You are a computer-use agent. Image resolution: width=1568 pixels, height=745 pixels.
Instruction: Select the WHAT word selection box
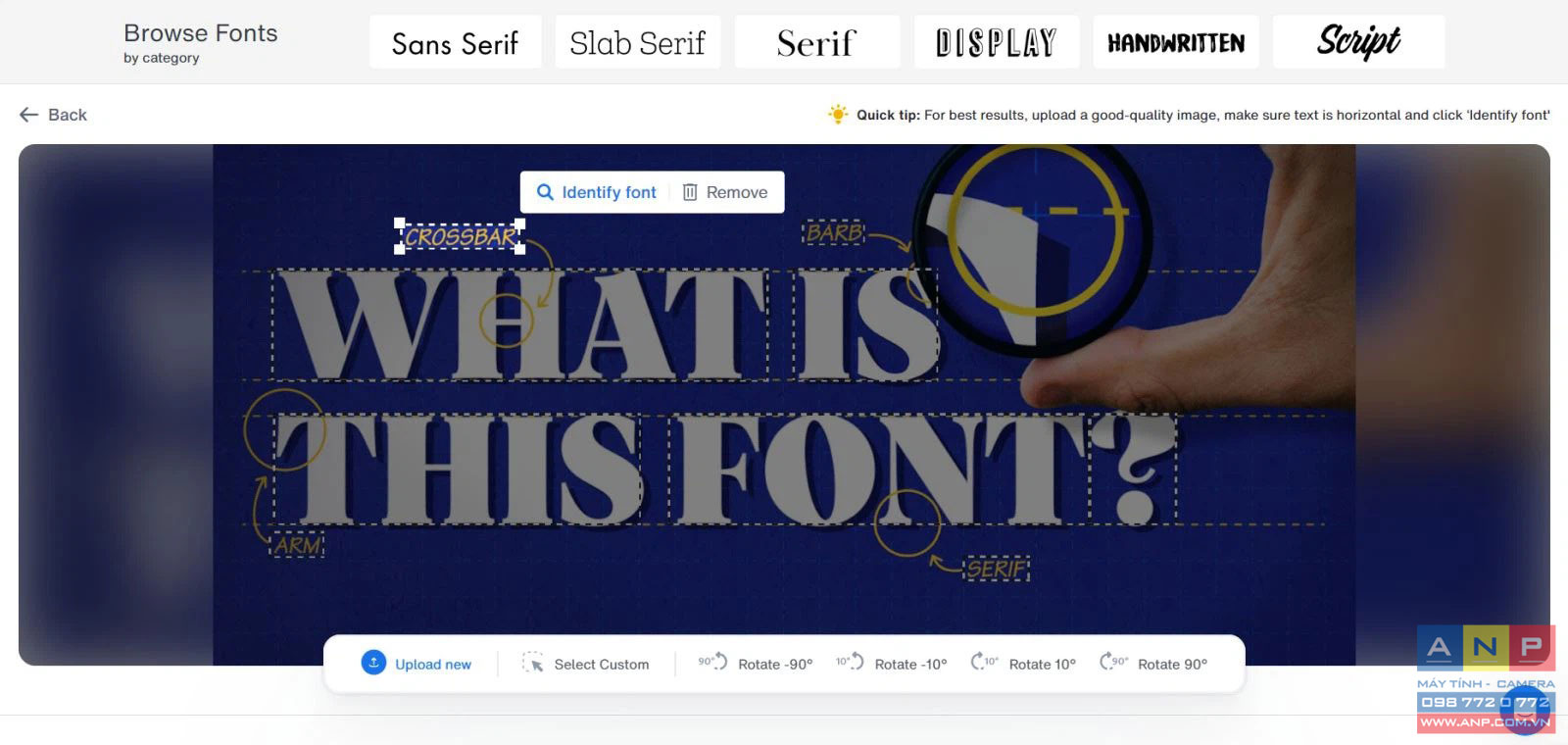pos(520,324)
